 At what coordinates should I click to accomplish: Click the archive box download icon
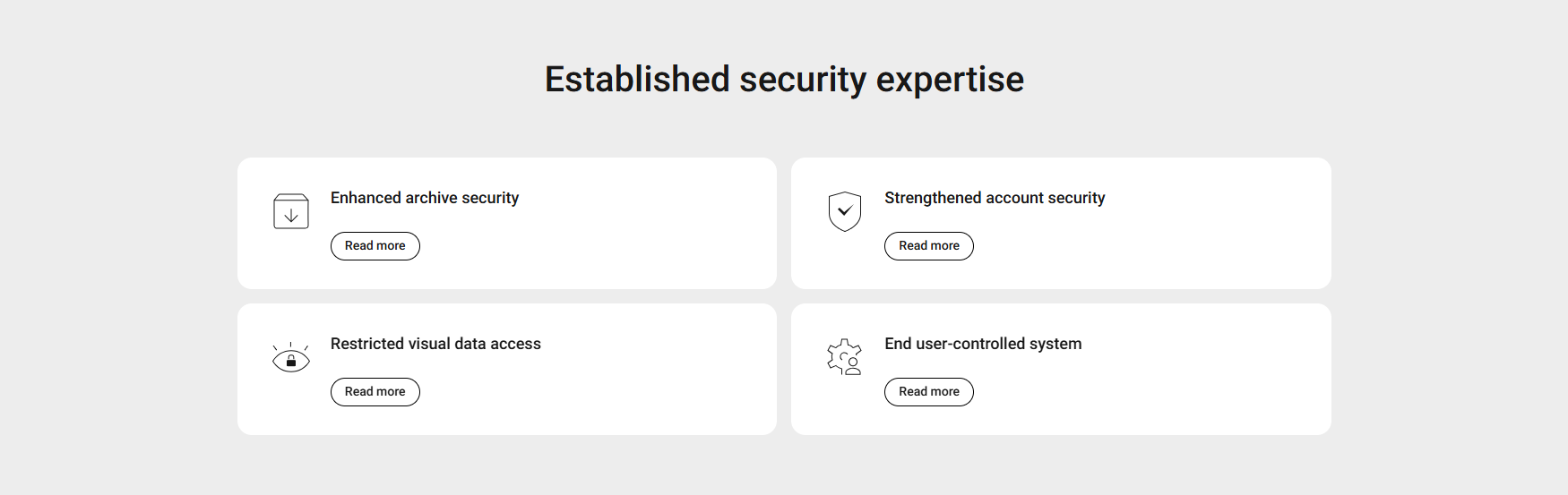click(291, 211)
